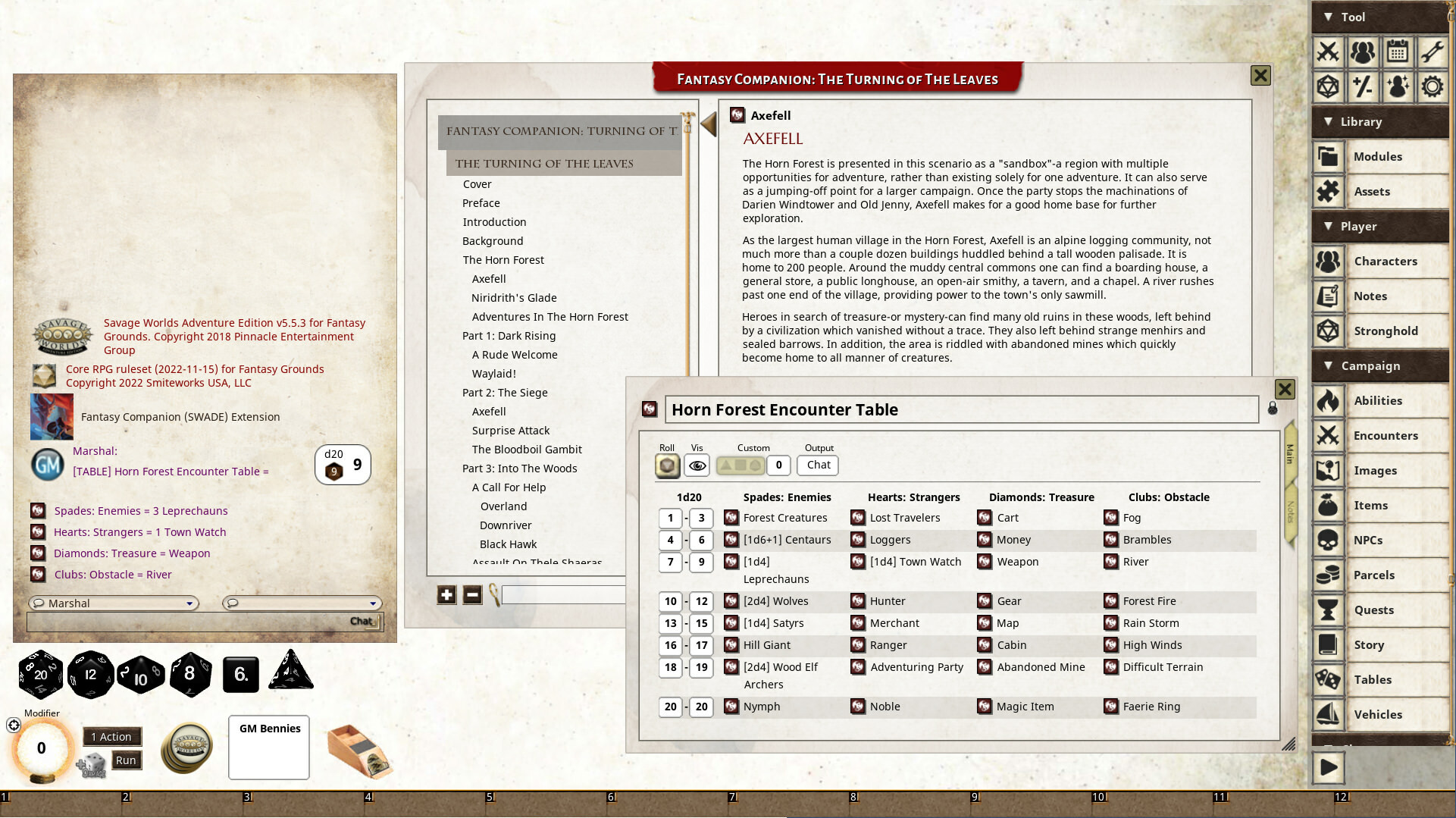Lock the Horn Forest Encounter Table window
Image resolution: width=1456 pixels, height=818 pixels.
1273,407
